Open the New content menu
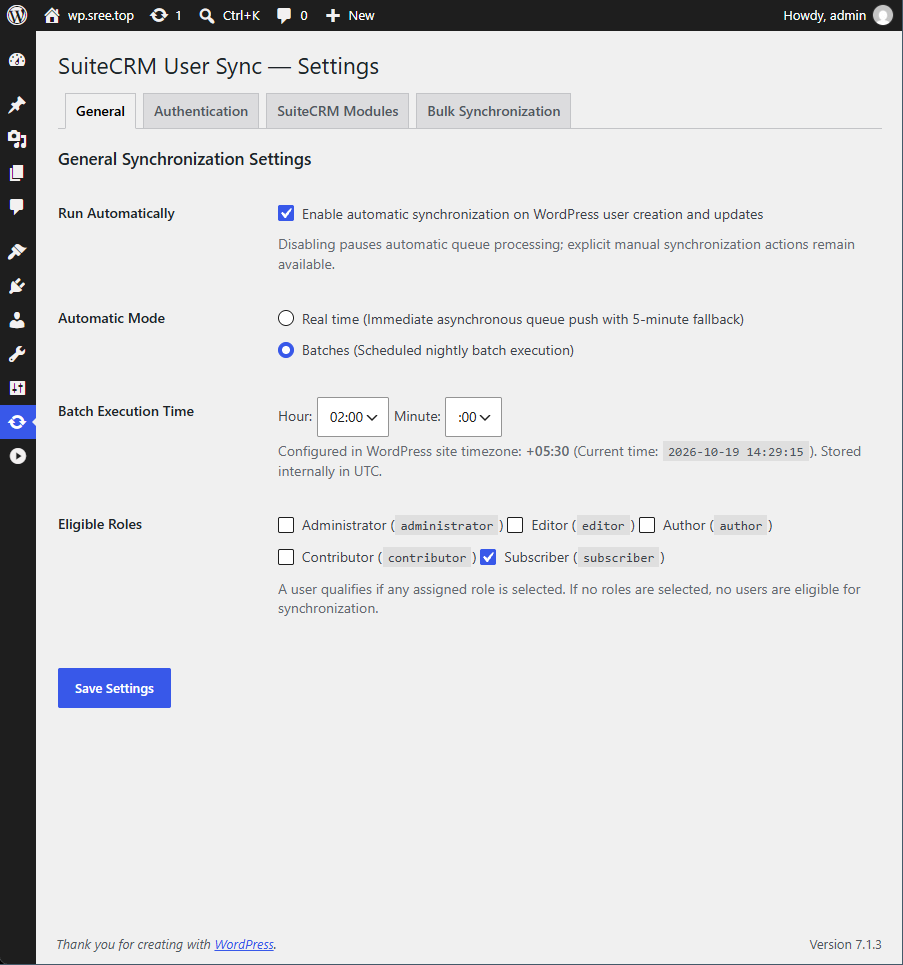This screenshot has width=903, height=965. [350, 15]
